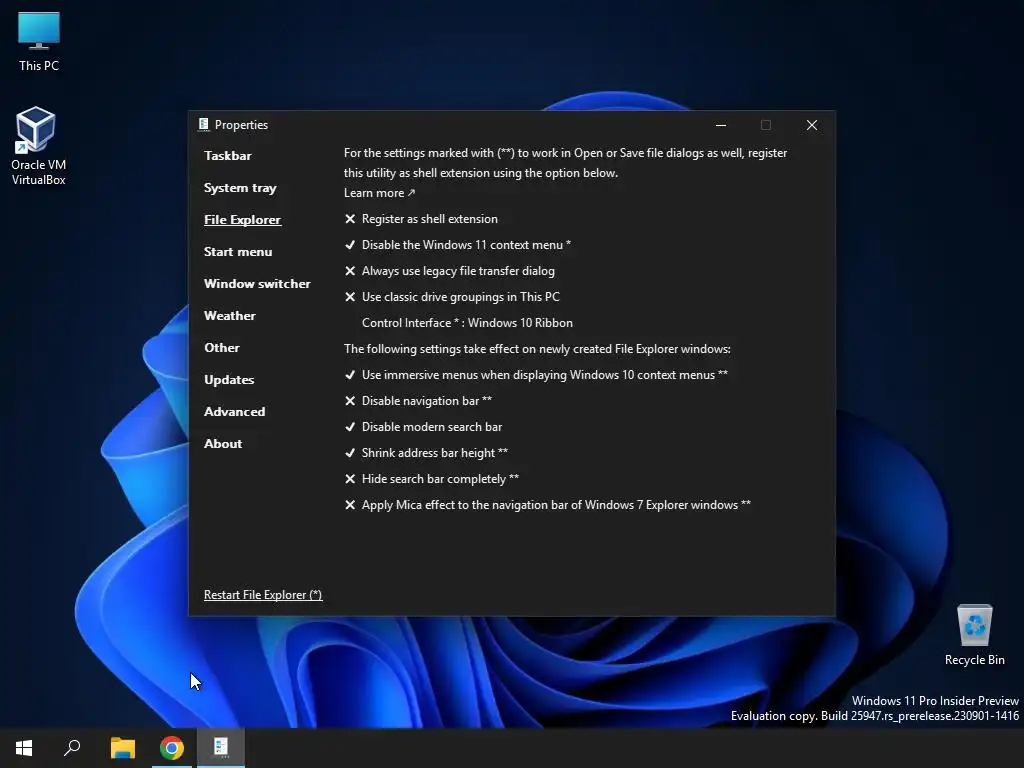1024x768 pixels.
Task: Change Control Interface Windows 10 Ribbon option
Action: (467, 323)
